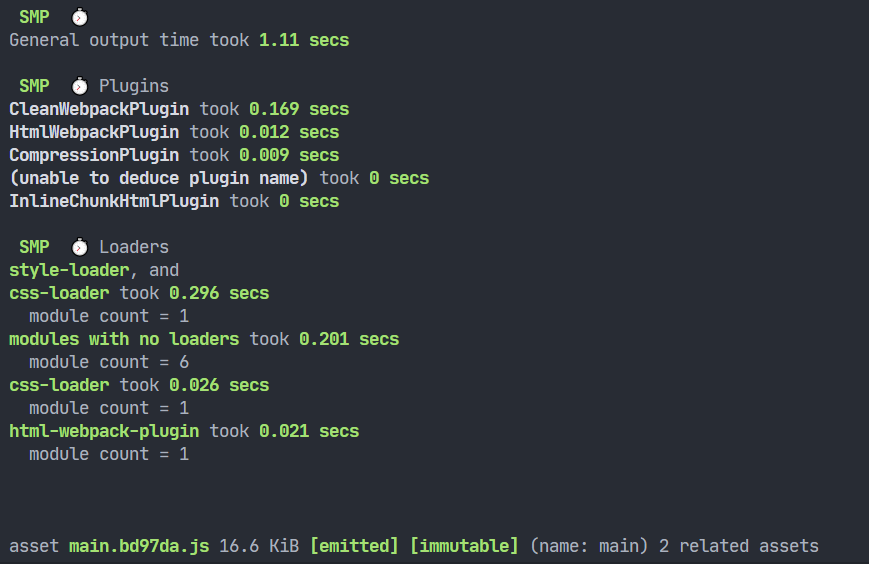Click the "modules with no loaders" entry
869x564 pixels.
(124, 339)
